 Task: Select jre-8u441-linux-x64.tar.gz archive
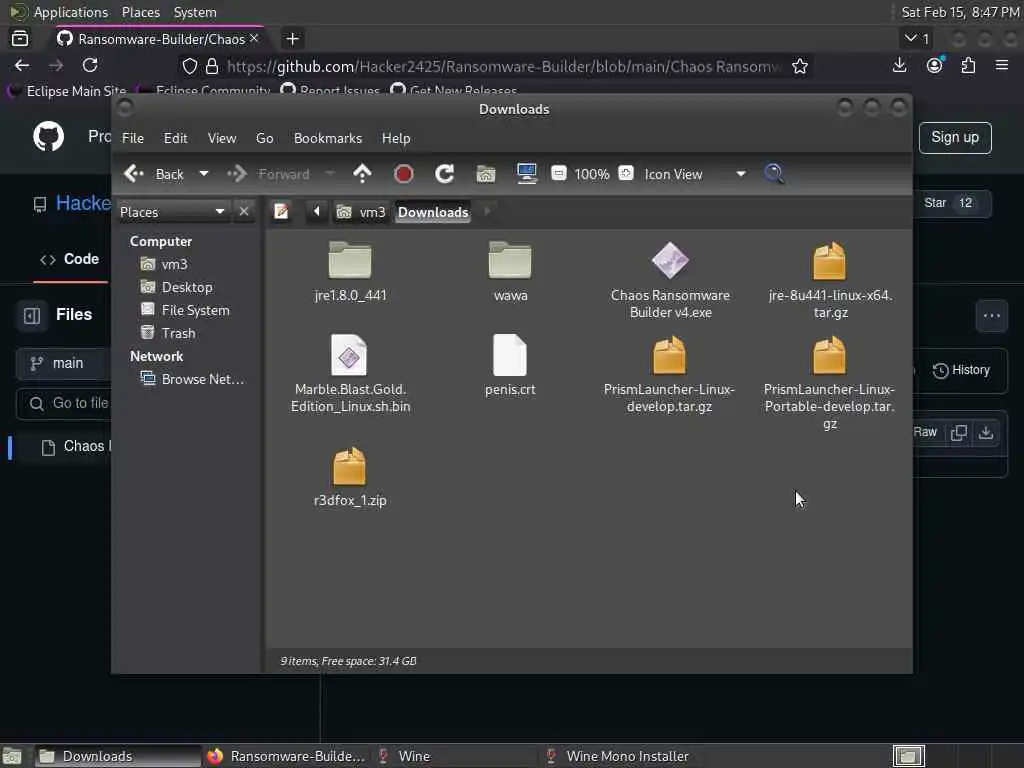point(830,281)
